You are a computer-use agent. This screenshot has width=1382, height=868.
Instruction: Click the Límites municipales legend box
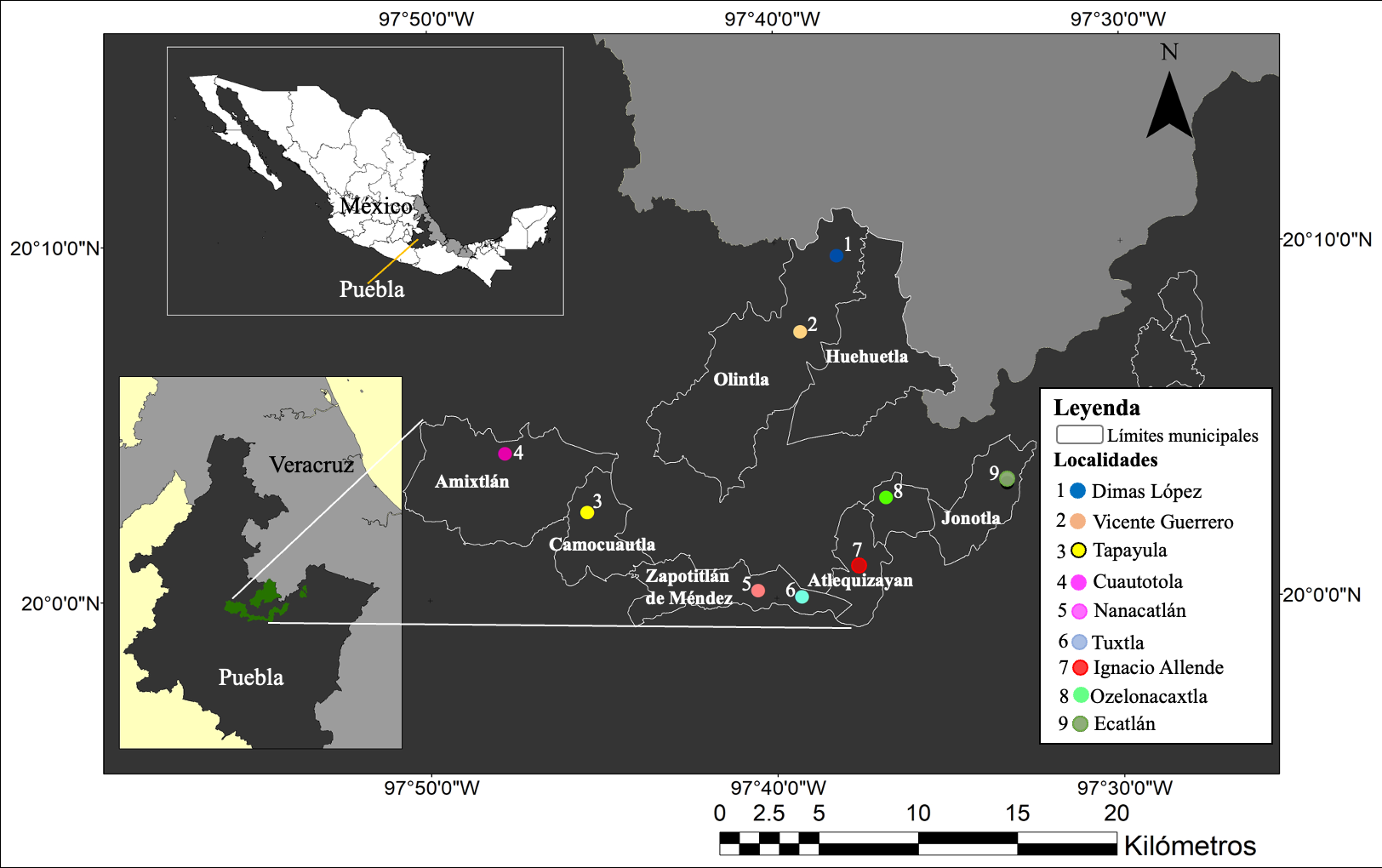point(1079,435)
